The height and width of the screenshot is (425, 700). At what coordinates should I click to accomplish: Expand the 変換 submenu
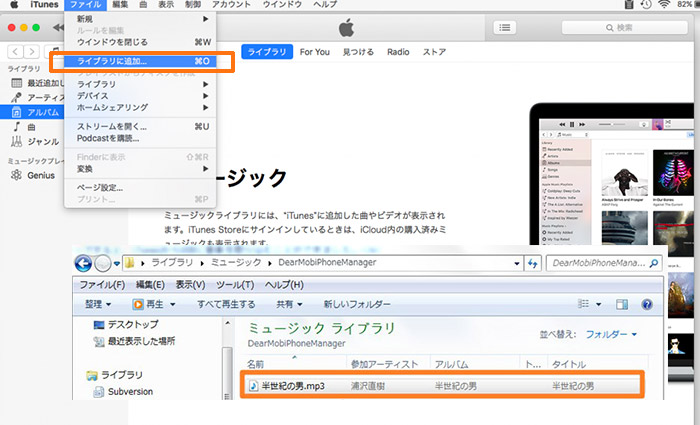point(141,169)
